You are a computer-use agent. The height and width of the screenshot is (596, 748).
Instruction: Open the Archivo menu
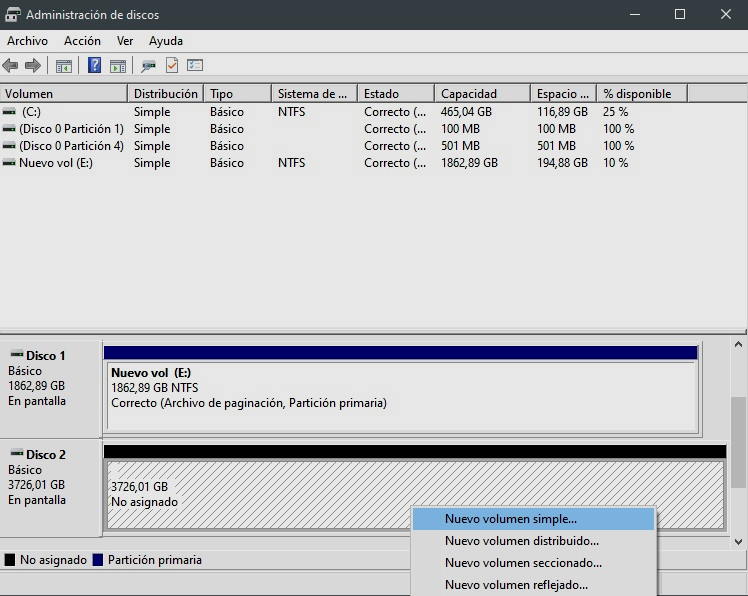pyautogui.click(x=27, y=41)
